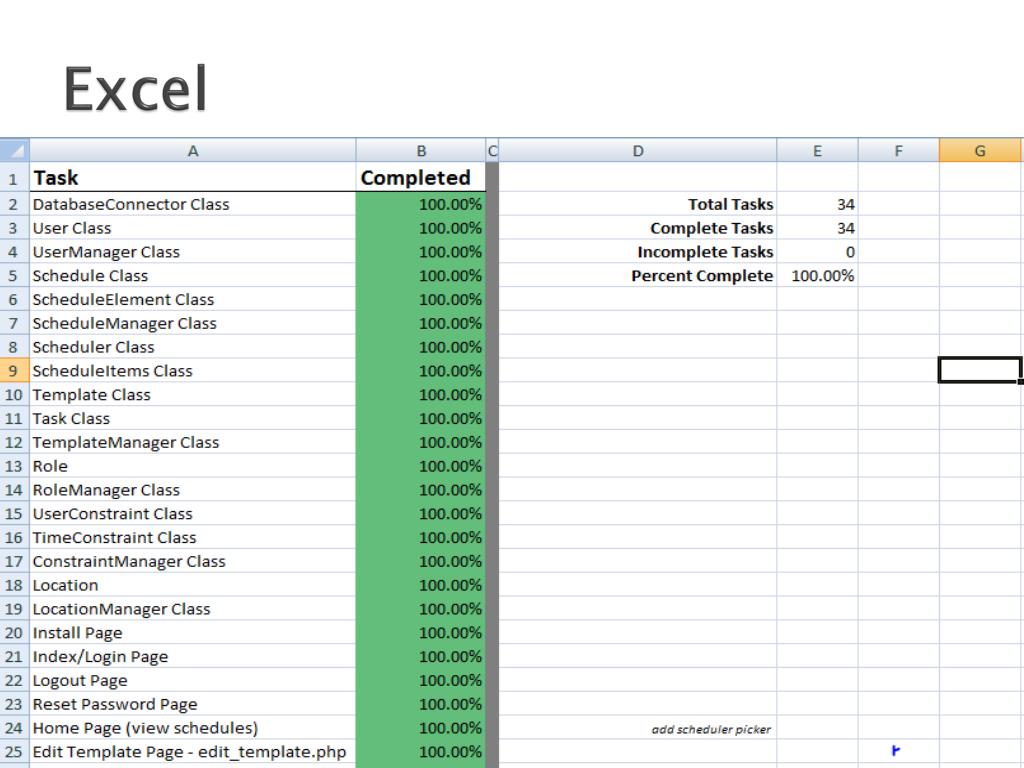Select 'RoleManager Class' cell
Viewport: 1024px width, 768px height.
(193, 490)
